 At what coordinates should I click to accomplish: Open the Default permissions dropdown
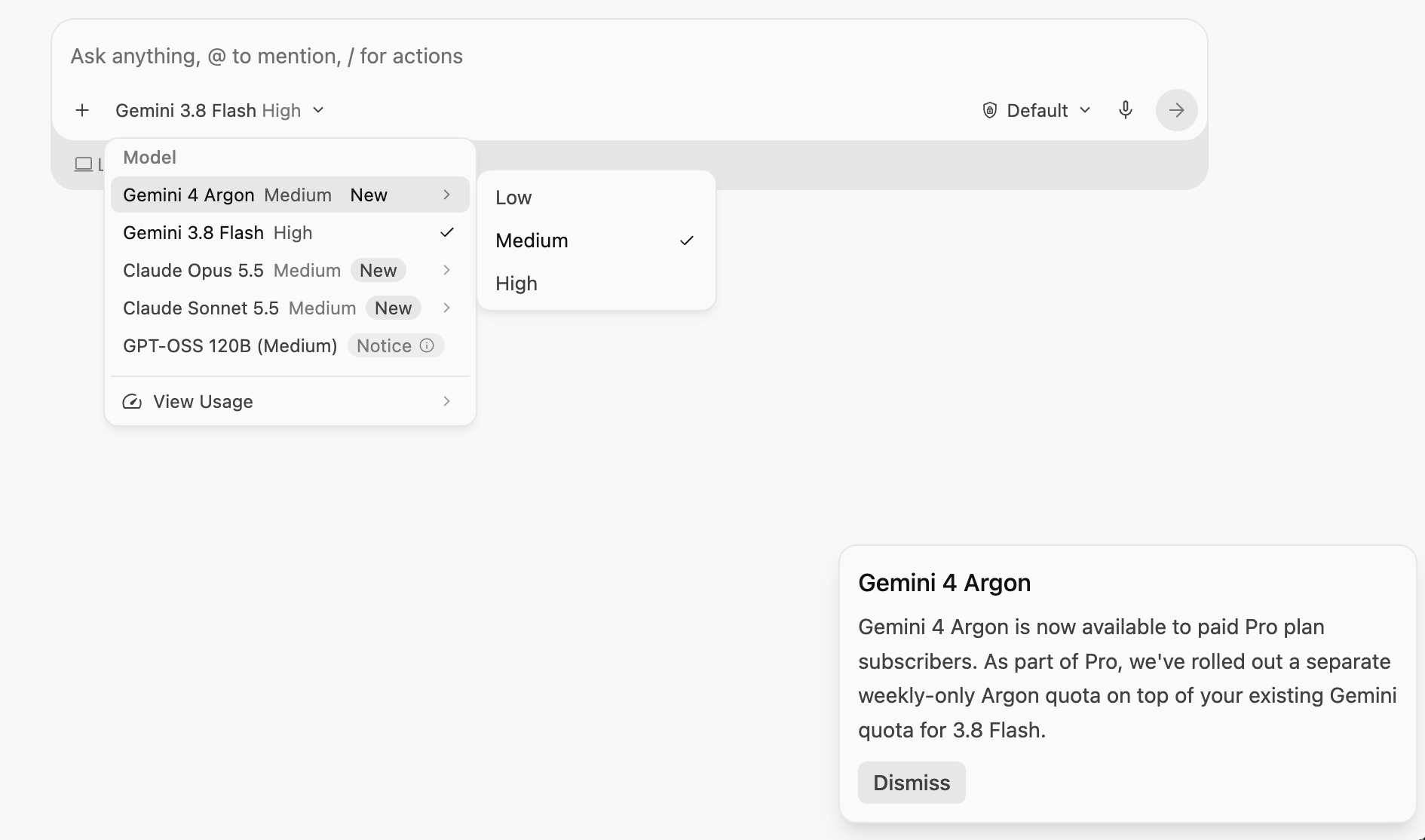[1037, 110]
